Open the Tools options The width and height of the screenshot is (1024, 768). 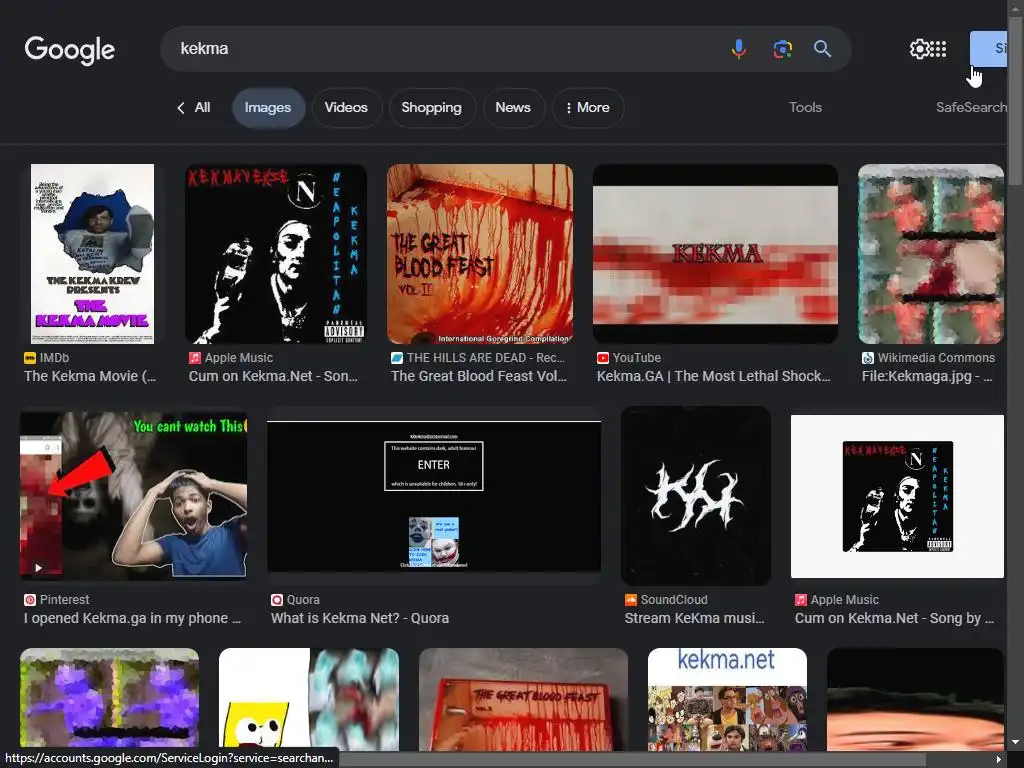click(805, 108)
